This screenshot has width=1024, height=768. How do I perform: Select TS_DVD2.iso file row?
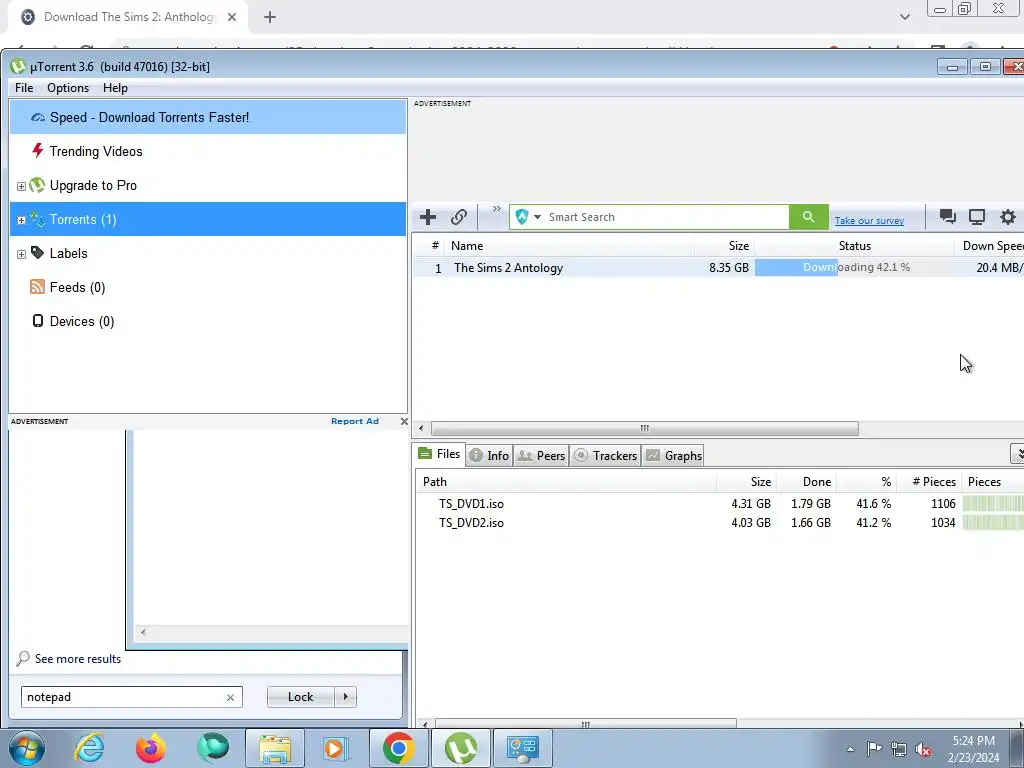[718, 522]
